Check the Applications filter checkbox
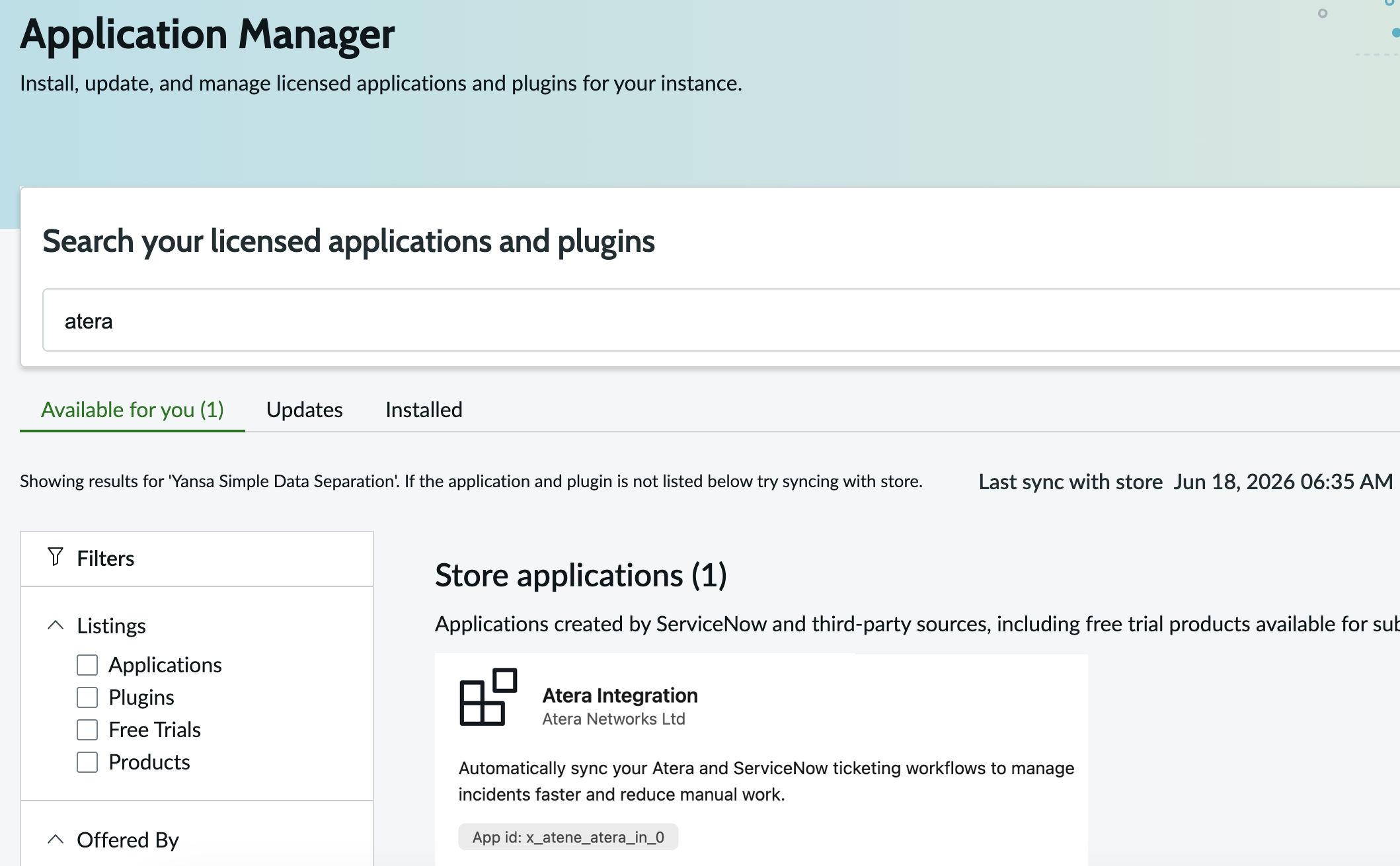This screenshot has height=866, width=1400. click(x=87, y=665)
